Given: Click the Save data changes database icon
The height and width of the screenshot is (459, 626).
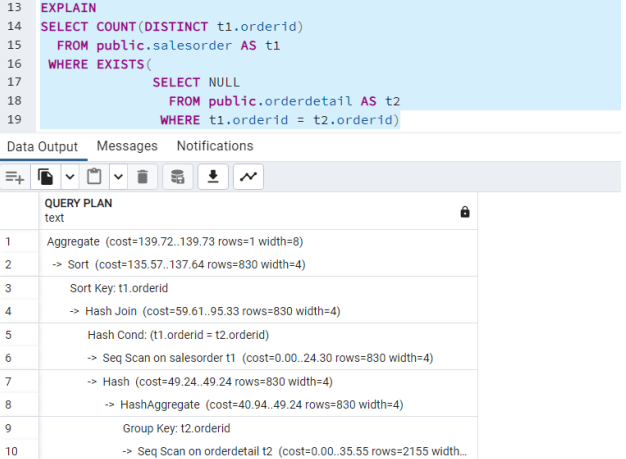Looking at the screenshot, I should [178, 177].
